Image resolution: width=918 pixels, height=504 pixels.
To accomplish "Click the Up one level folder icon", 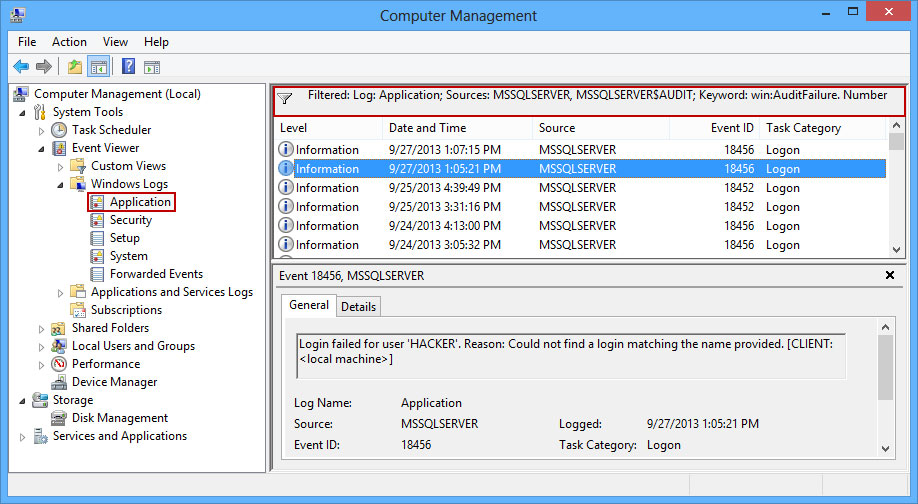I will click(x=74, y=67).
